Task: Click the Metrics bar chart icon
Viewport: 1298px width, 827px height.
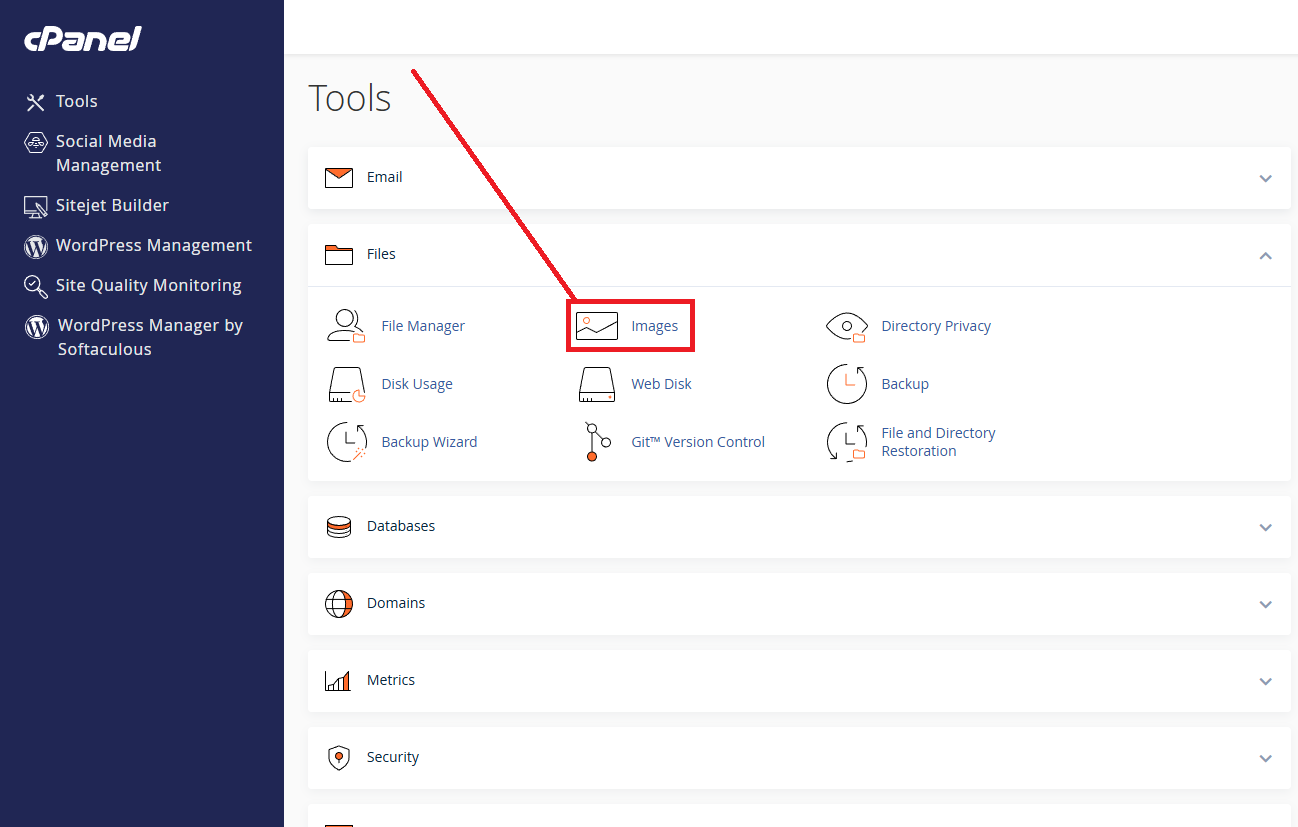Action: click(338, 681)
